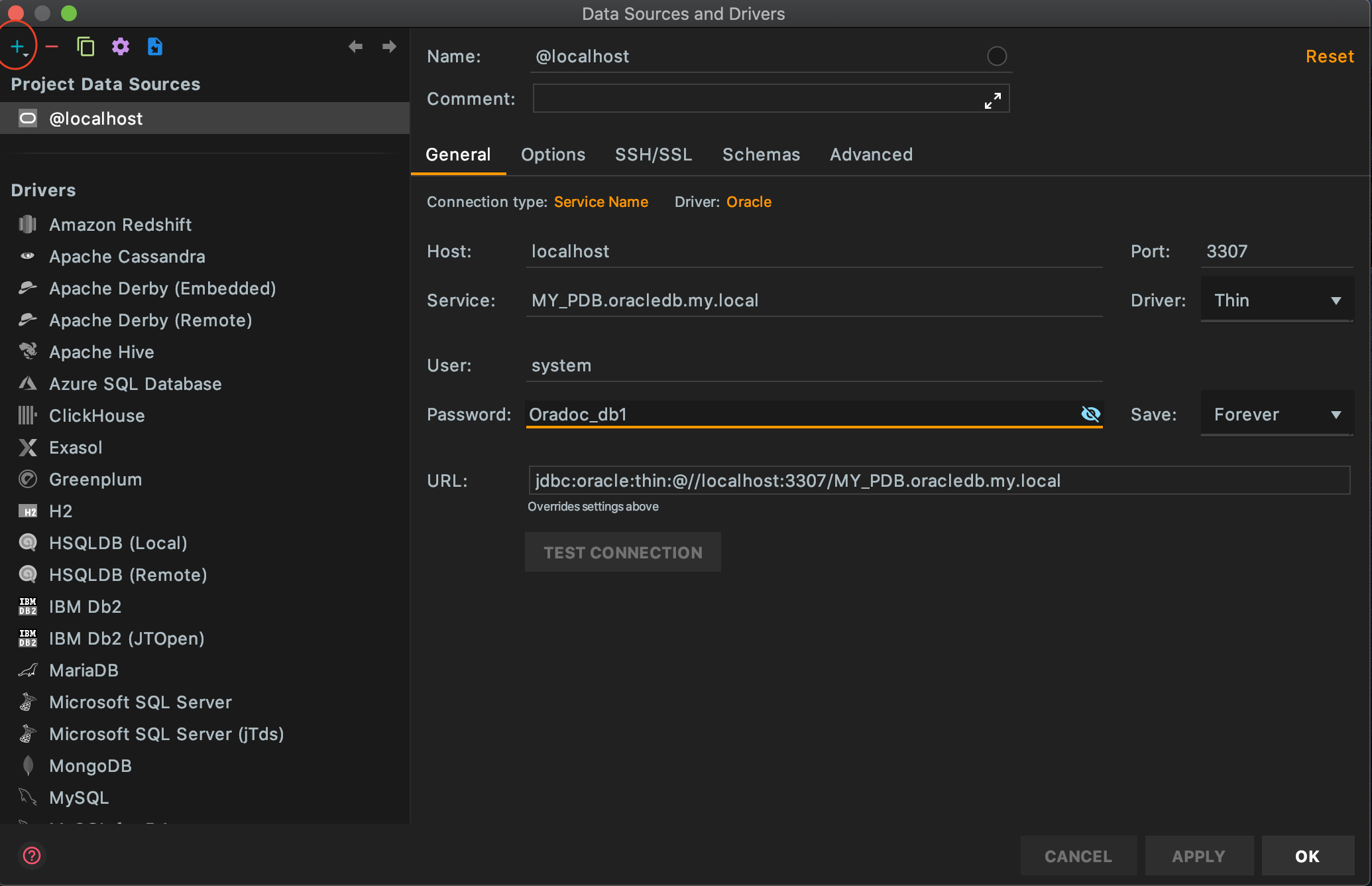Click the back navigation arrow

click(x=355, y=46)
